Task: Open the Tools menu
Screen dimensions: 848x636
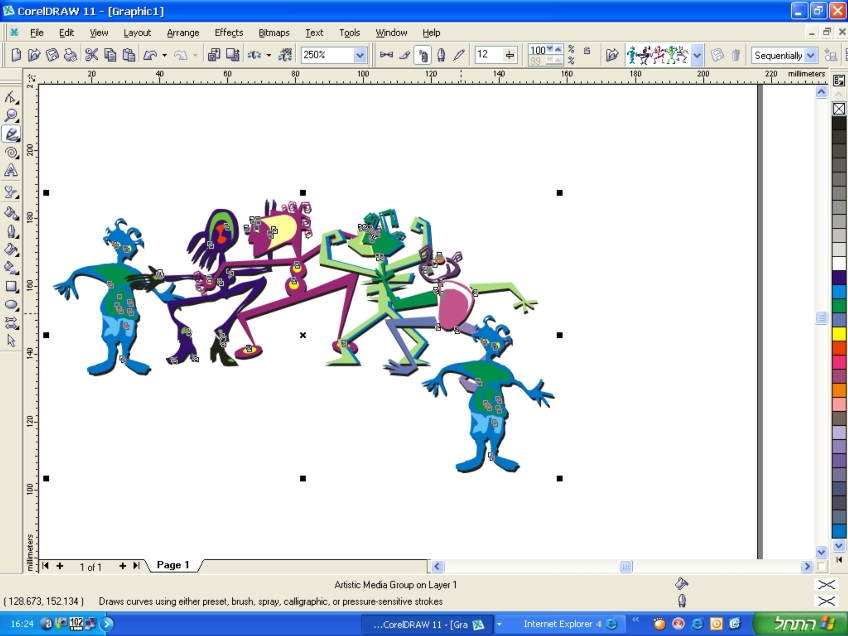Action: [349, 32]
